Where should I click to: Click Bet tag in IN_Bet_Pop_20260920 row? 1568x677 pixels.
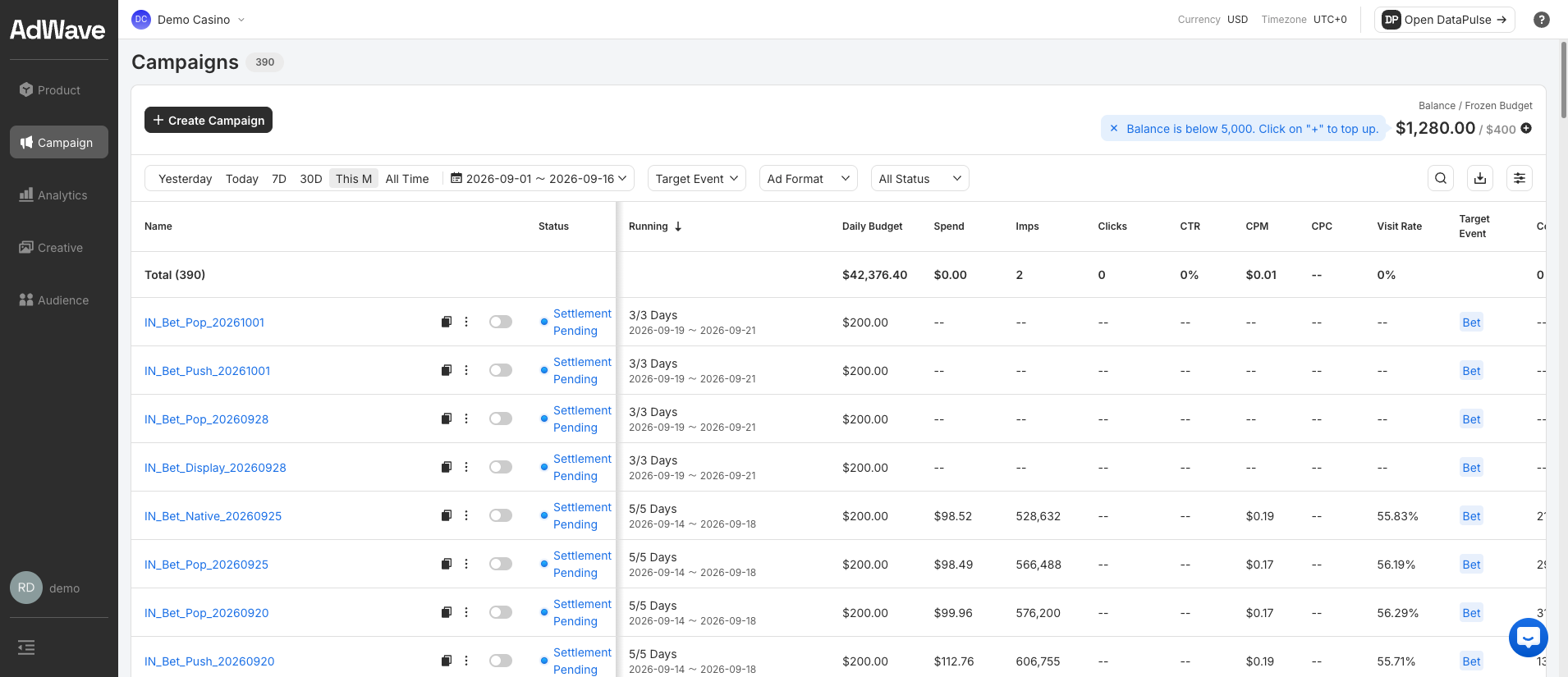[x=1471, y=612]
